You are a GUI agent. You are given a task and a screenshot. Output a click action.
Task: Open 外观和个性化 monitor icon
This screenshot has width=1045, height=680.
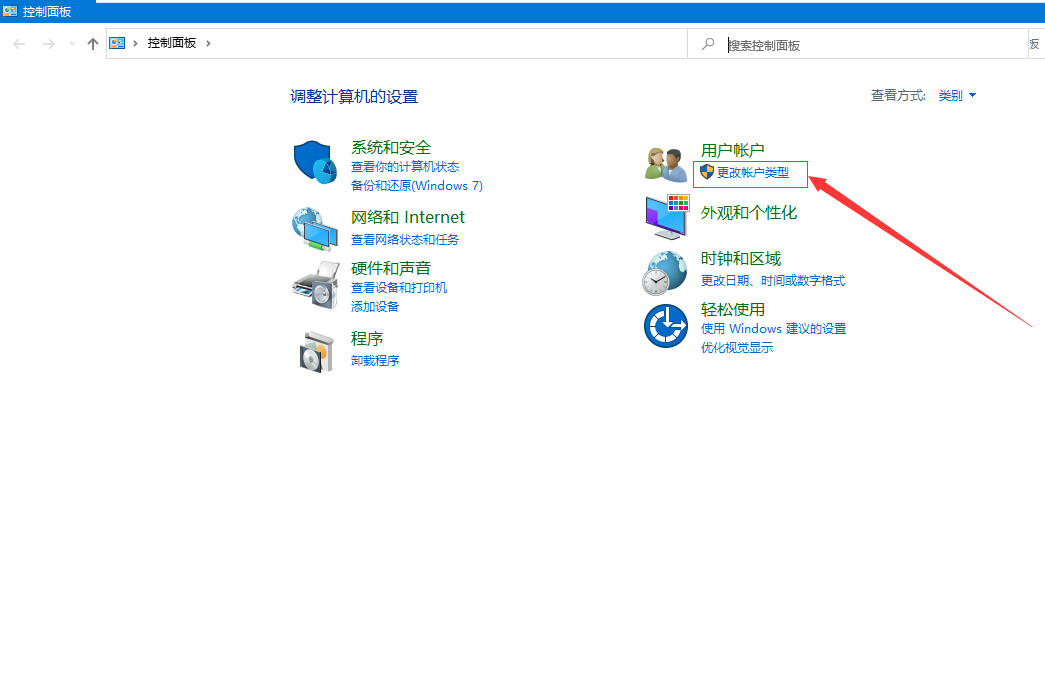tap(665, 215)
